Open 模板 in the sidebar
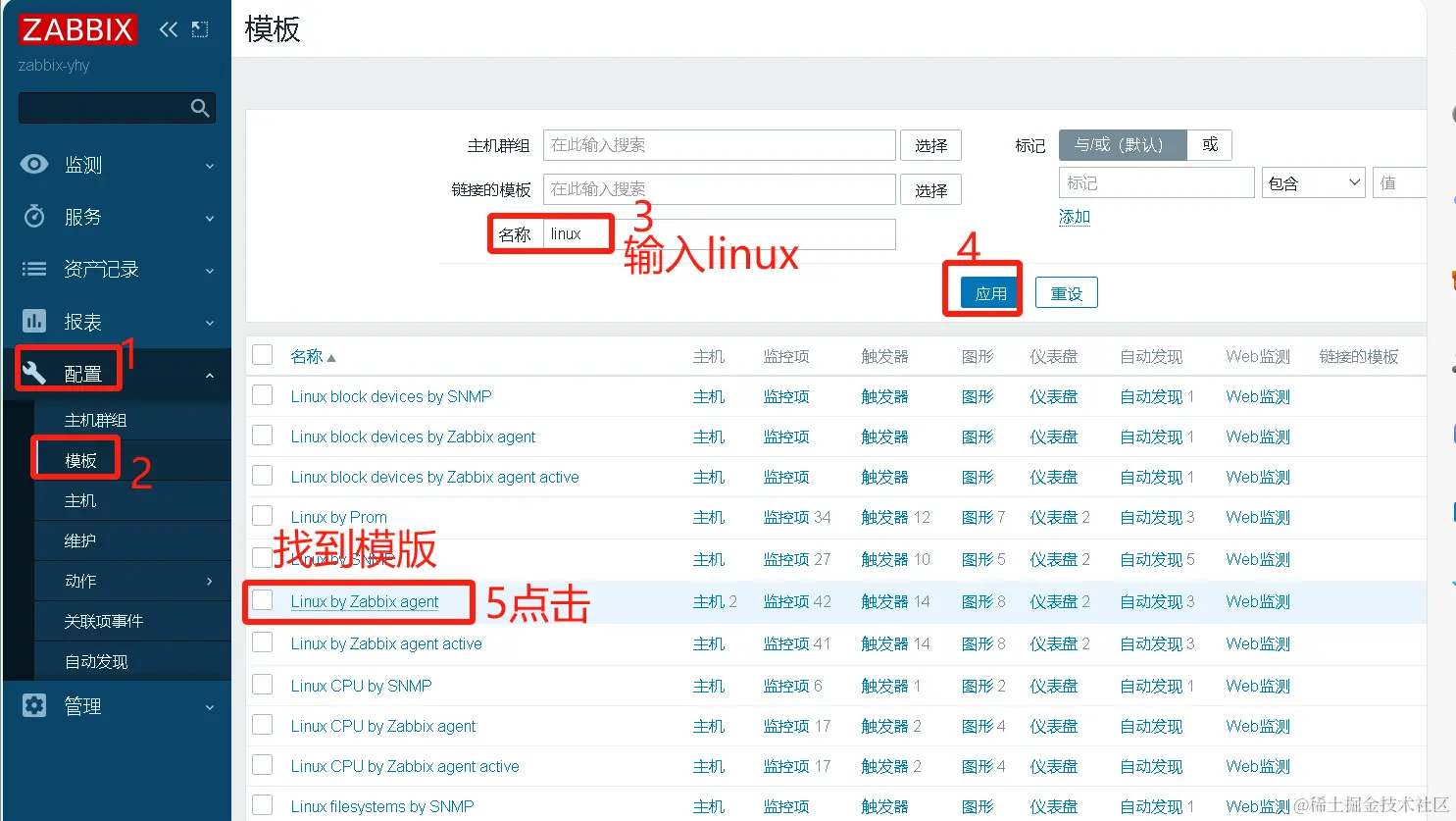 (x=80, y=460)
